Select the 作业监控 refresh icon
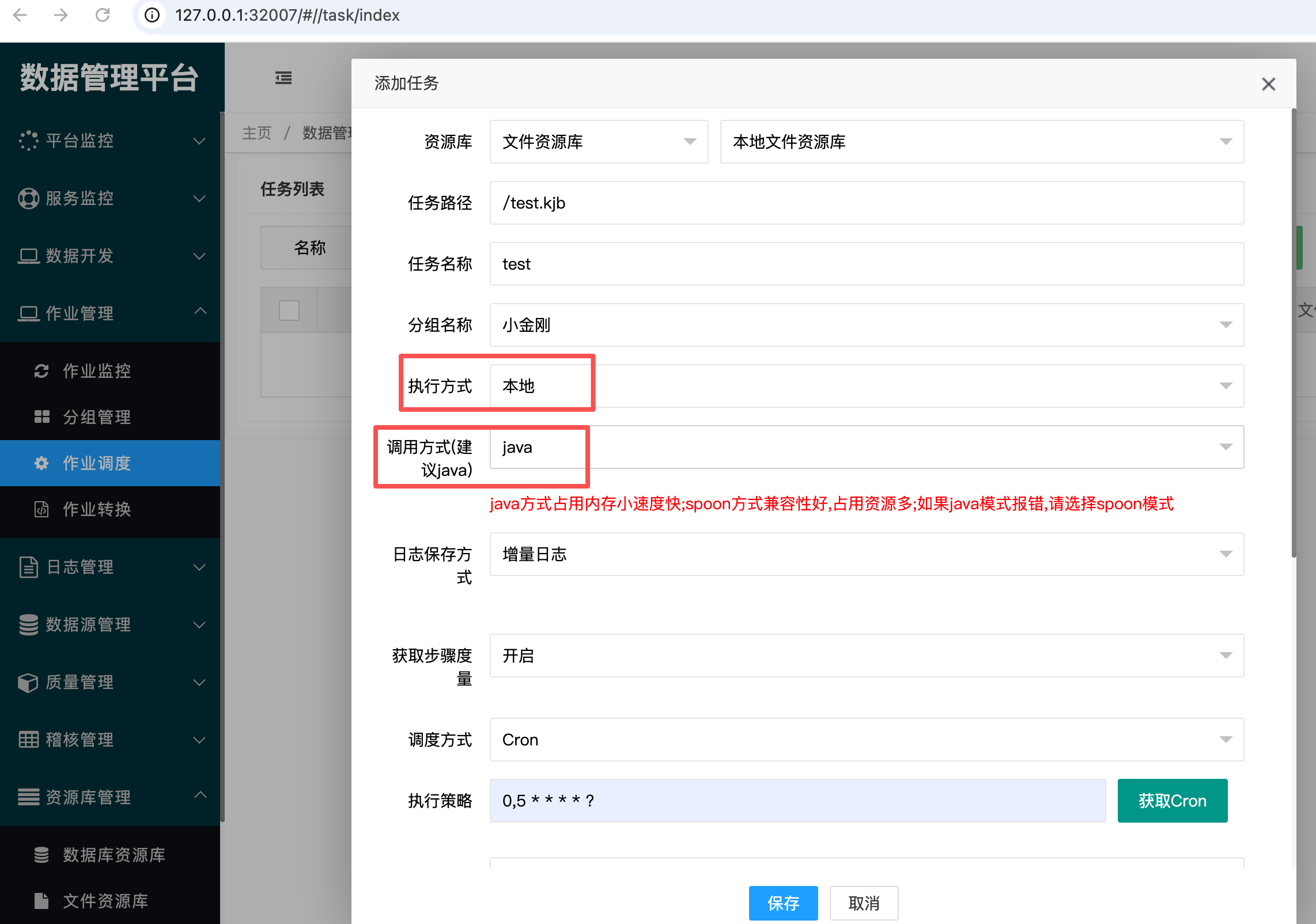This screenshot has width=1316, height=924. click(x=41, y=371)
